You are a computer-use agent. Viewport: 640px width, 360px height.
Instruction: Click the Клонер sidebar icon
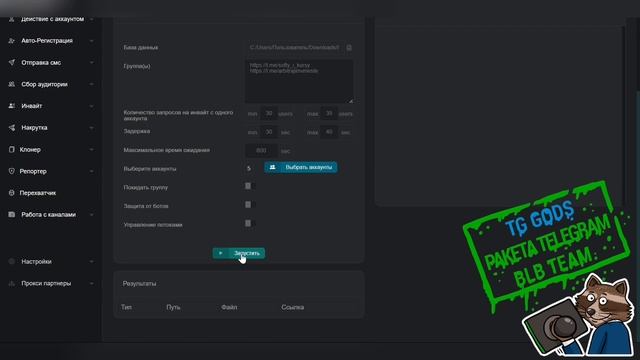coord(11,149)
